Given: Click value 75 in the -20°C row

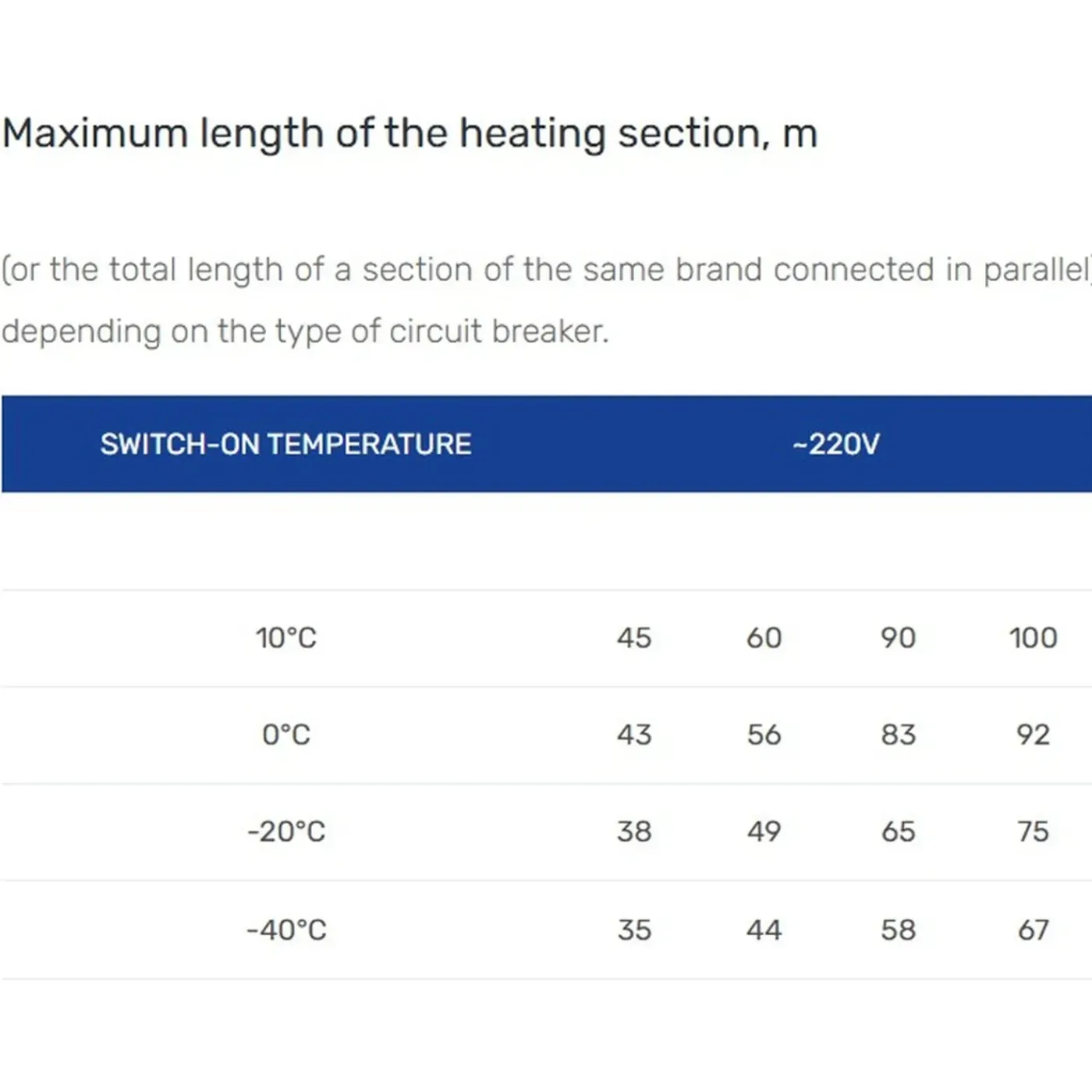Looking at the screenshot, I should click(1033, 831).
